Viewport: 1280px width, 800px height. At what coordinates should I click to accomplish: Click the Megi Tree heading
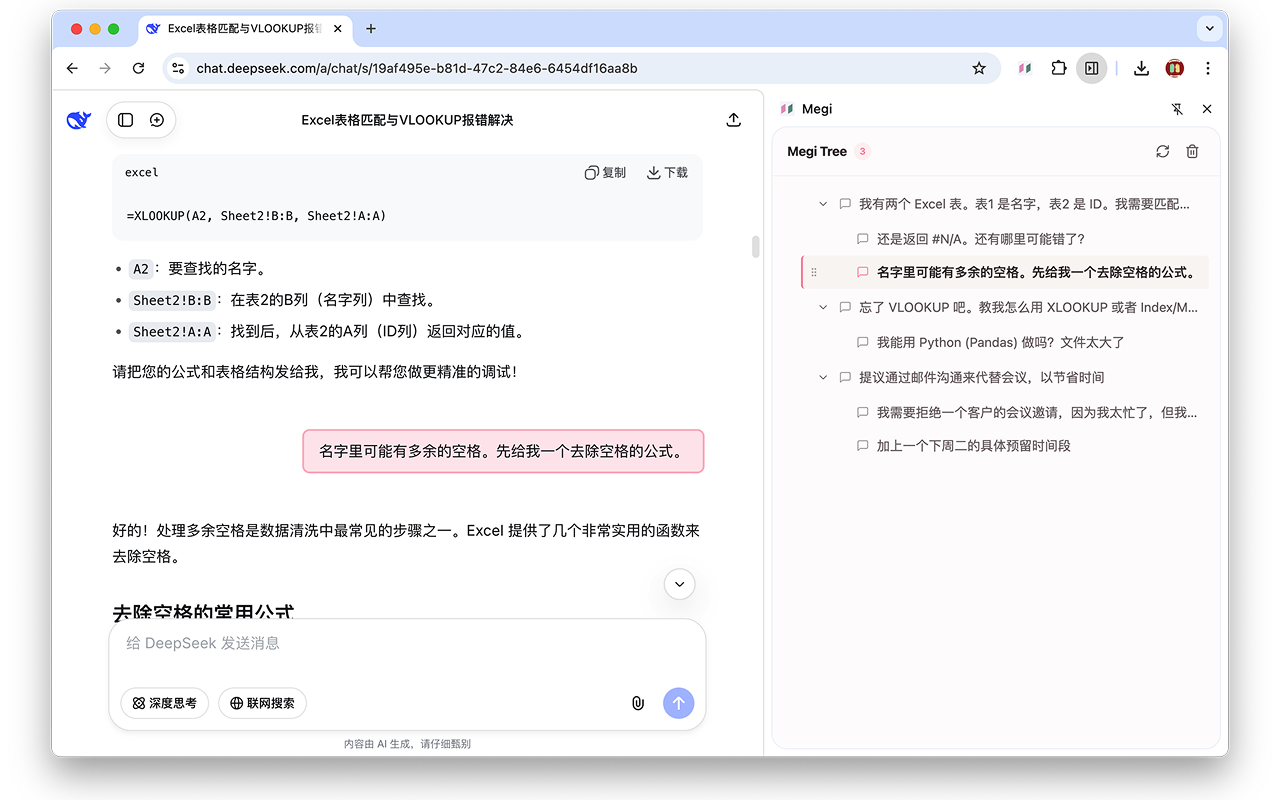tap(817, 152)
